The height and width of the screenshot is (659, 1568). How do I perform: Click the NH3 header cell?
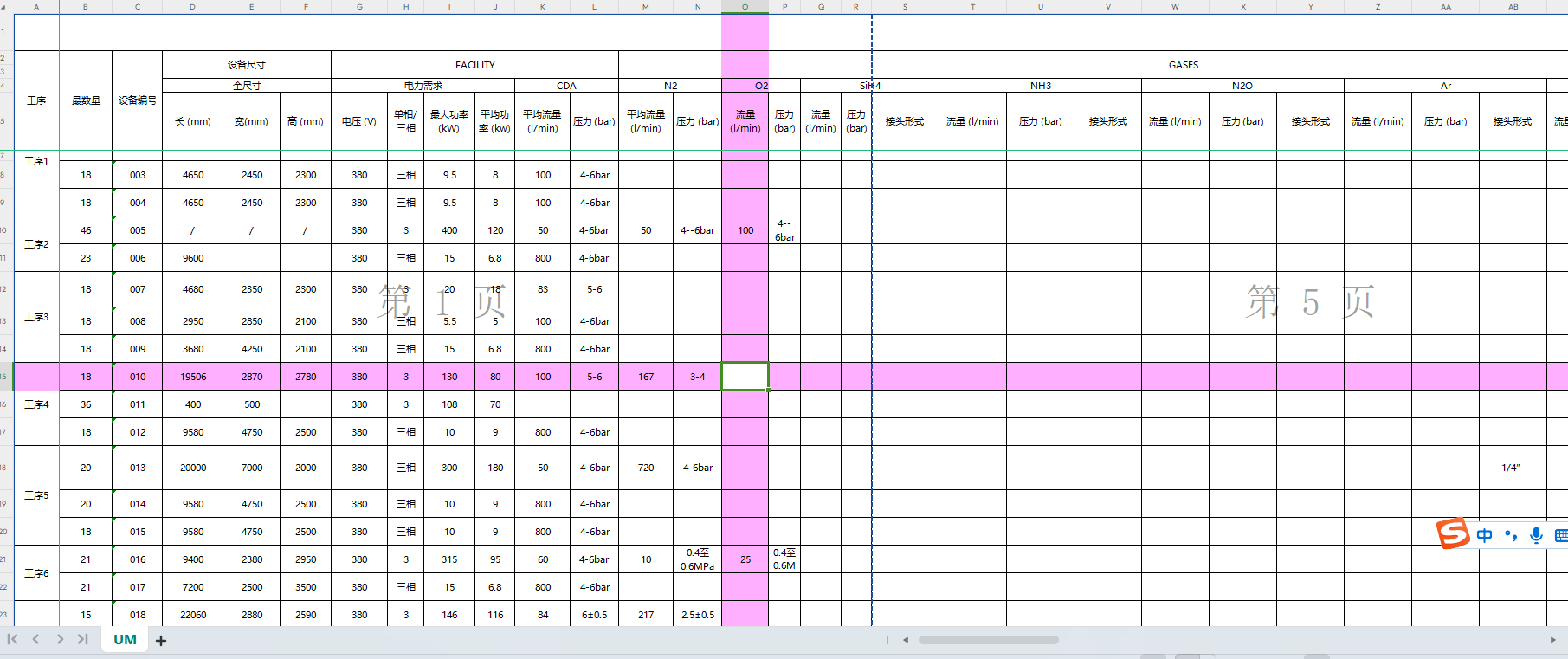(x=1041, y=86)
